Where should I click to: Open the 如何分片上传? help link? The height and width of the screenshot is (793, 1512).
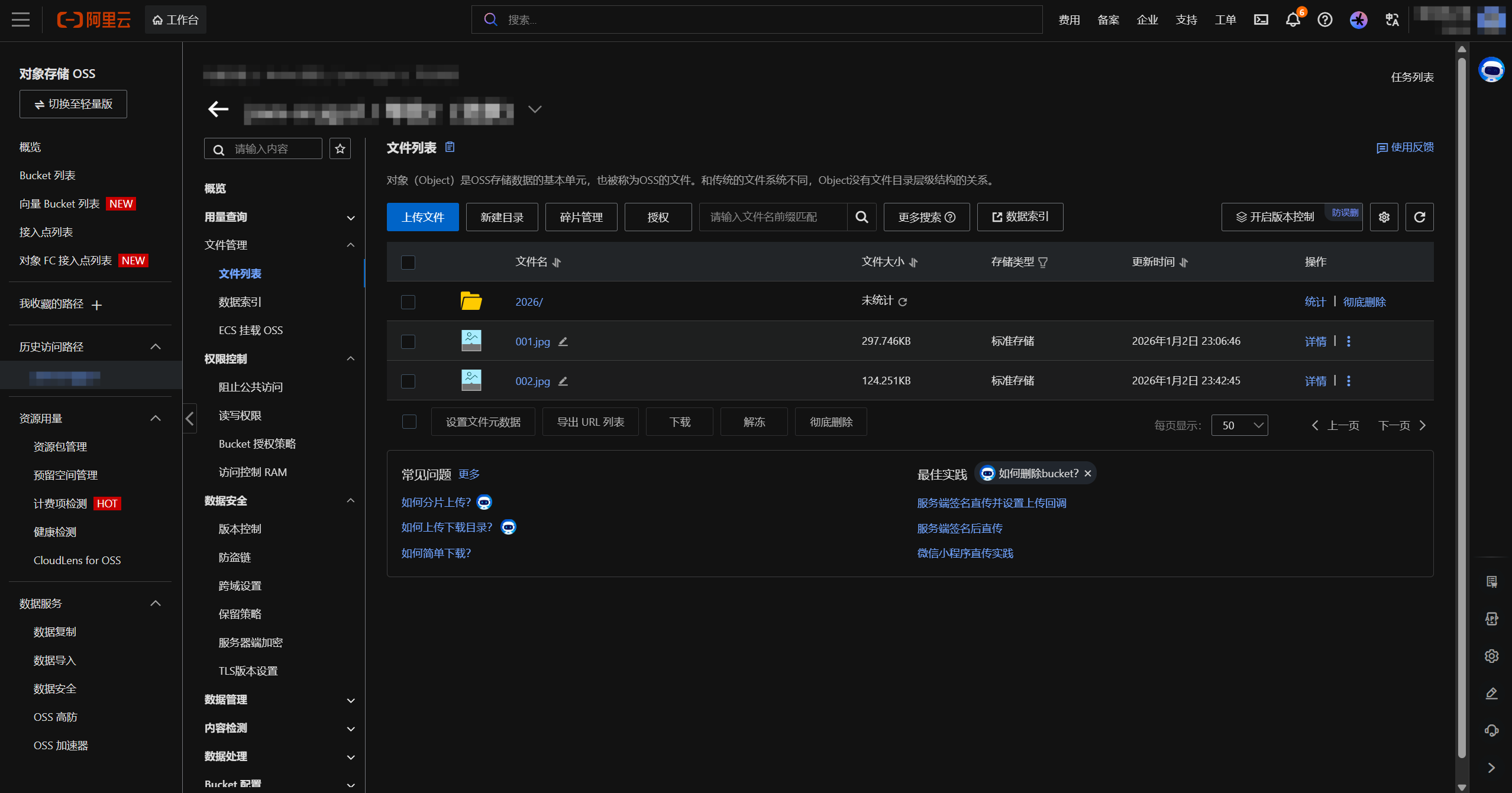point(436,502)
